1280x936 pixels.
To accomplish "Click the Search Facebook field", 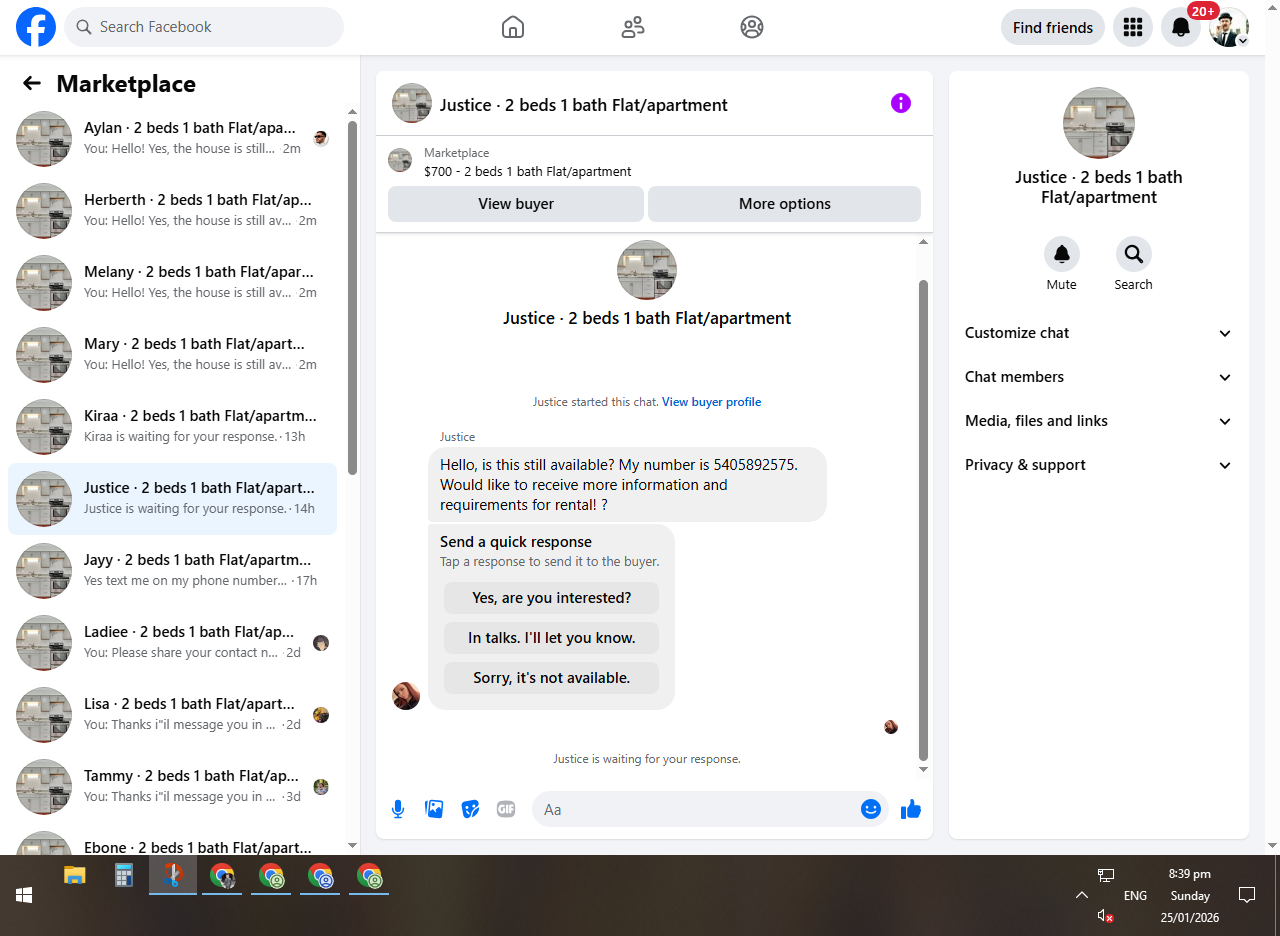I will point(204,27).
